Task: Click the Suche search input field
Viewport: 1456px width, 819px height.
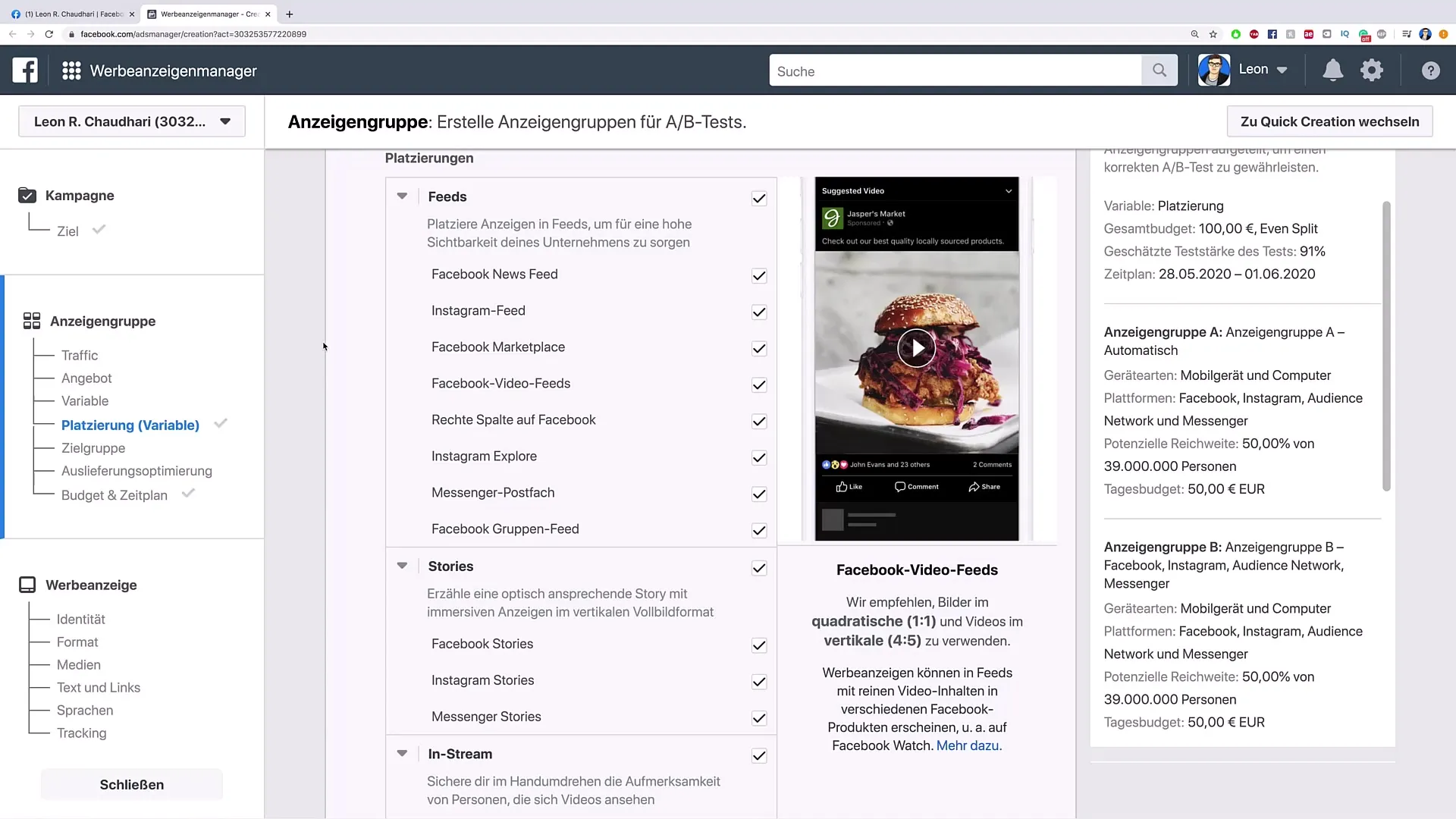Action: [x=960, y=71]
